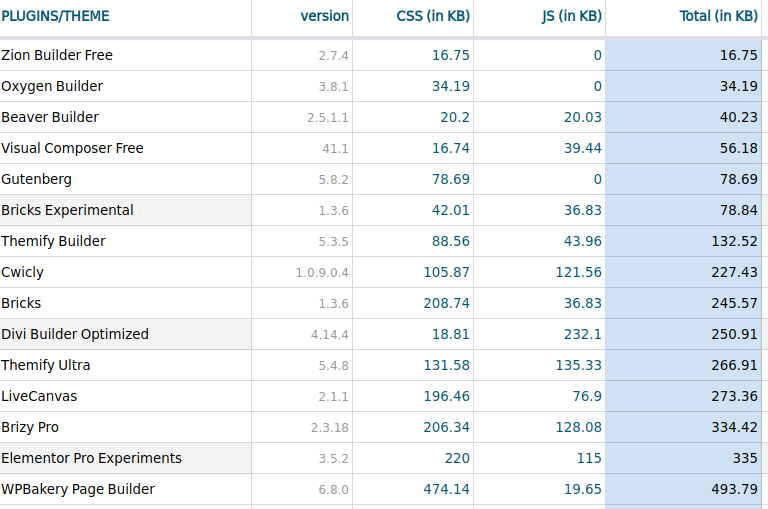Select the Cwicly name cell
768x509 pixels.
23,272
